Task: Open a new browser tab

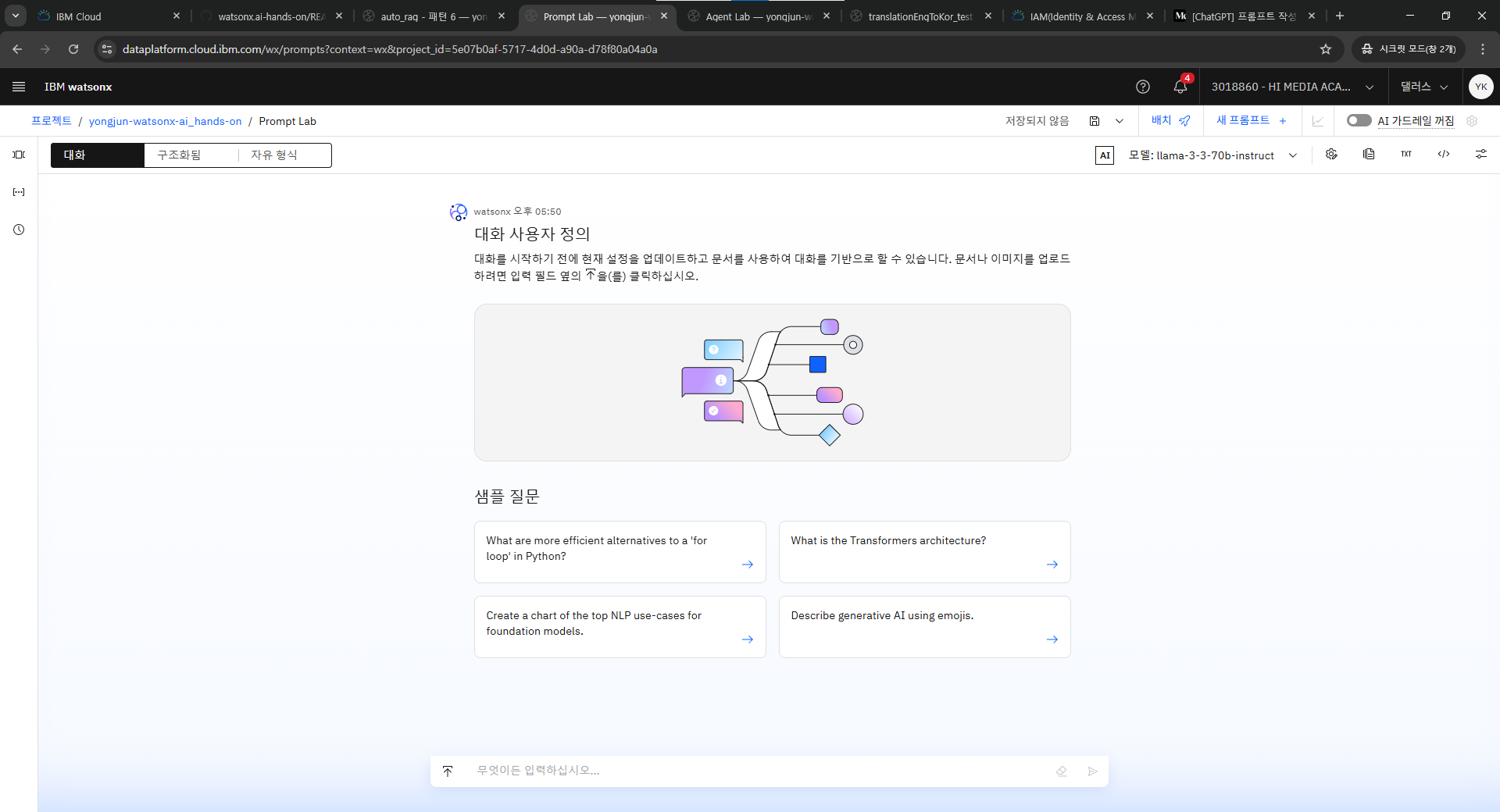Action: pyautogui.click(x=1340, y=16)
